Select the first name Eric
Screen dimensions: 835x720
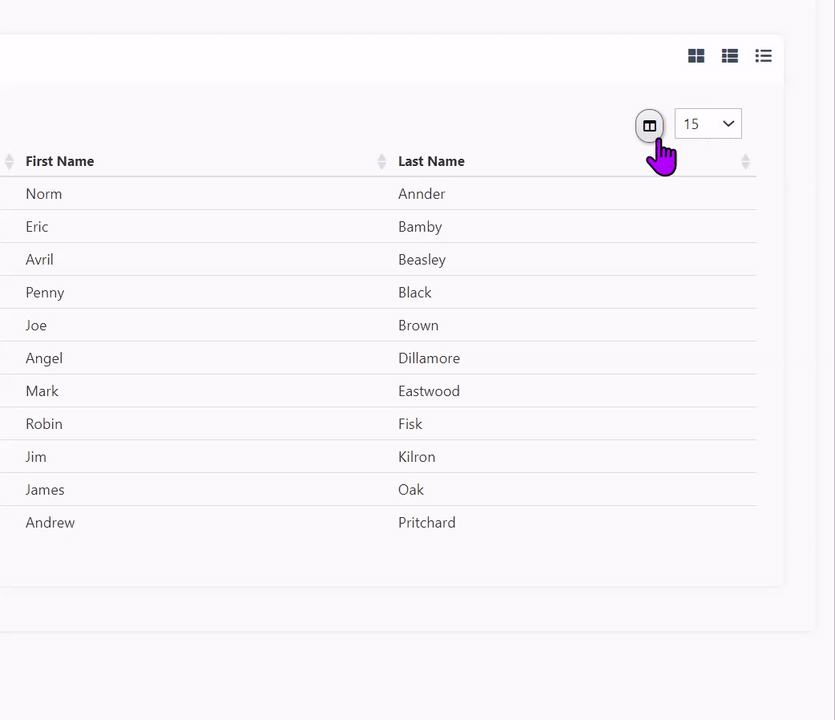[37, 227]
